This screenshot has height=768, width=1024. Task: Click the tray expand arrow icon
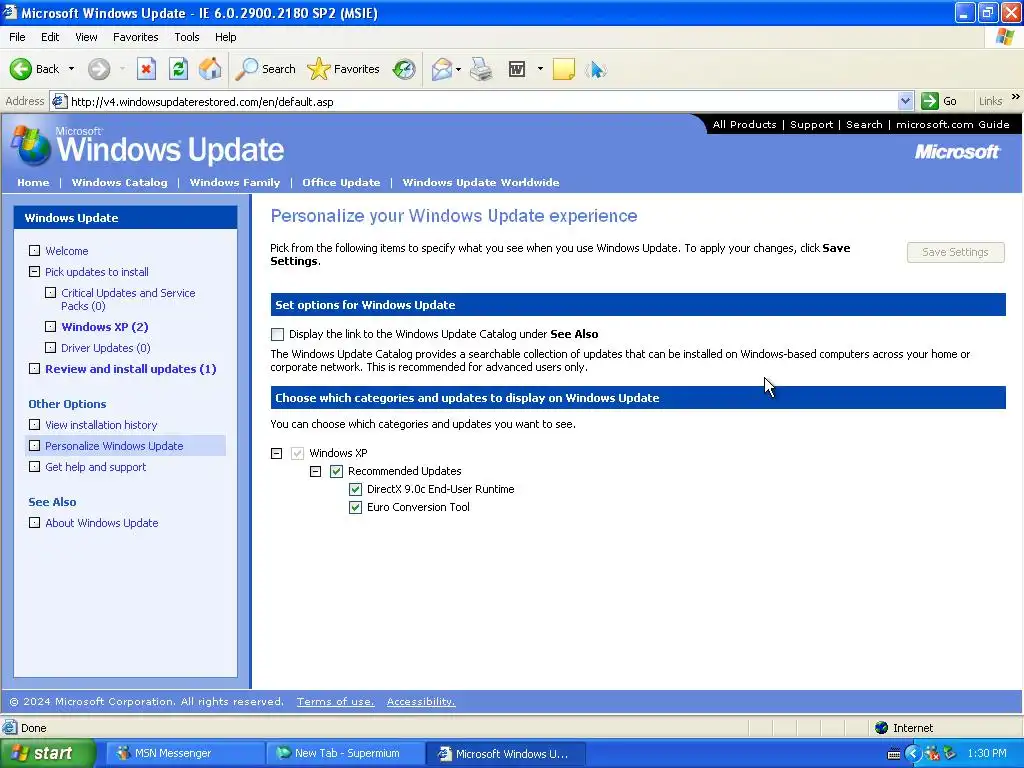(912, 754)
